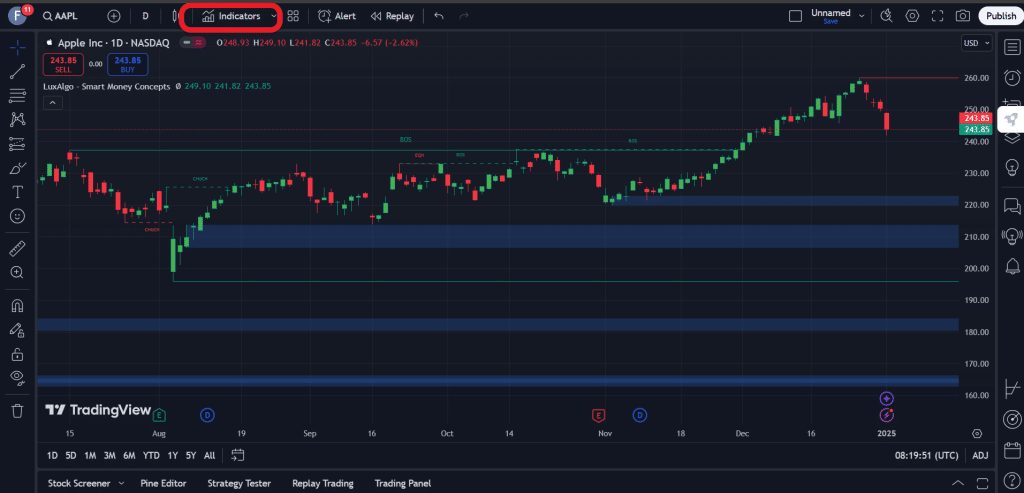Screen dimensions: 1024x493
Task: Collapse the indicator legend arrow
Action: (53, 103)
